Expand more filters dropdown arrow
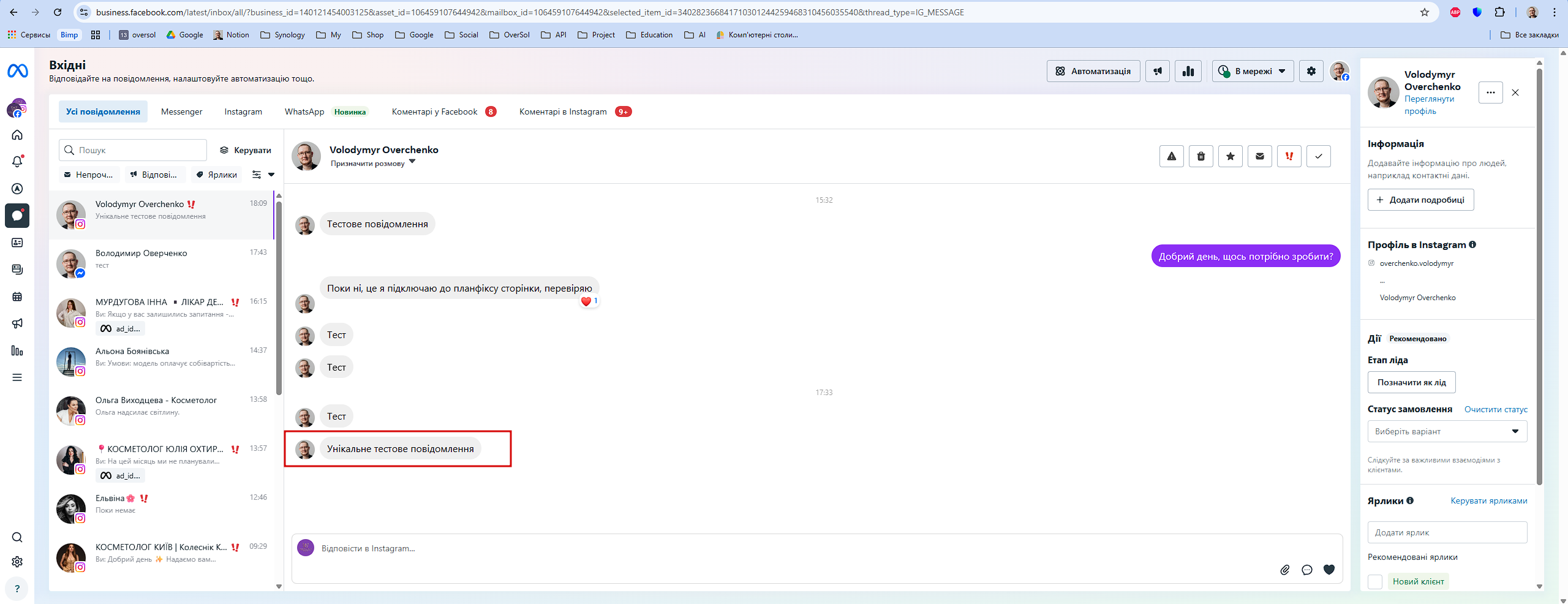This screenshot has height=604, width=1568. 271,175
